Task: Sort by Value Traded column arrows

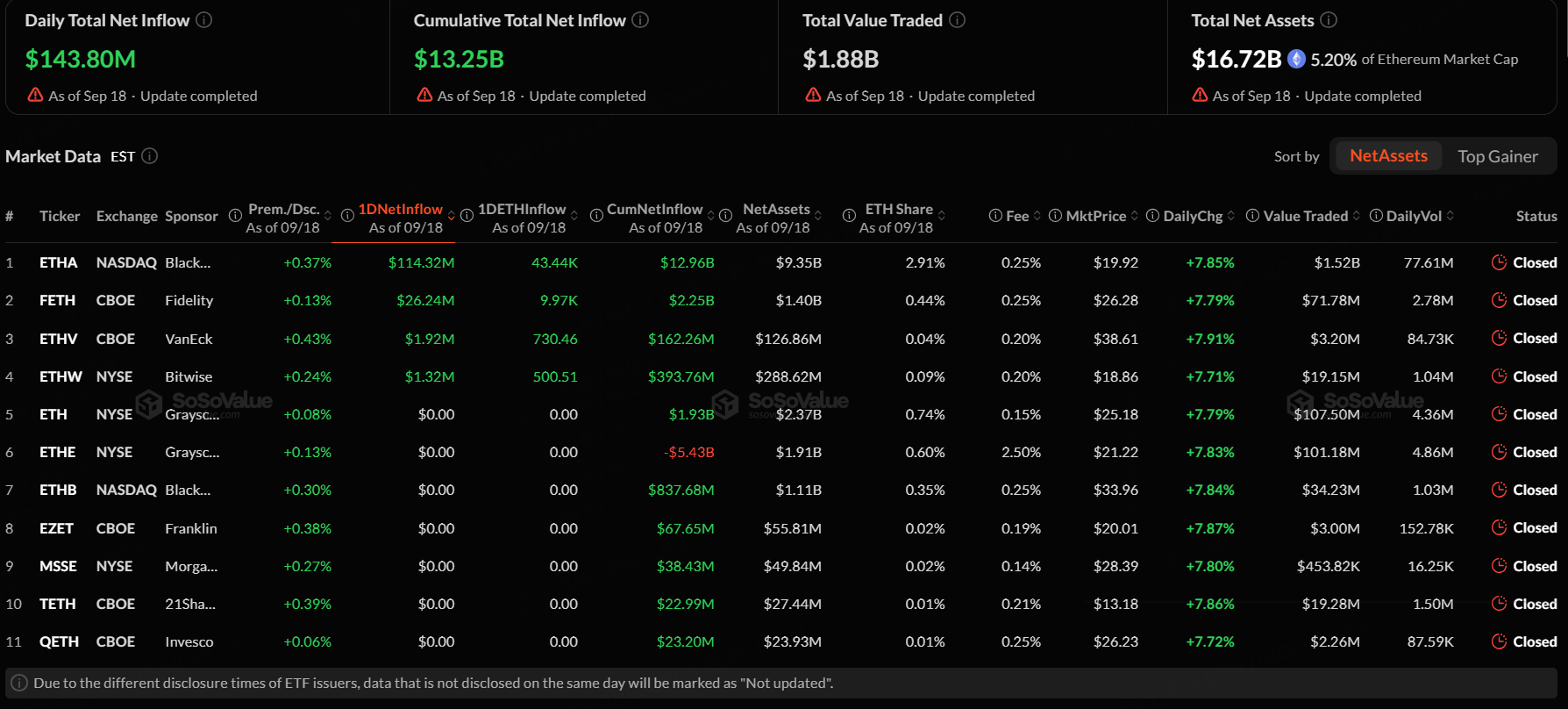Action: tap(1357, 216)
